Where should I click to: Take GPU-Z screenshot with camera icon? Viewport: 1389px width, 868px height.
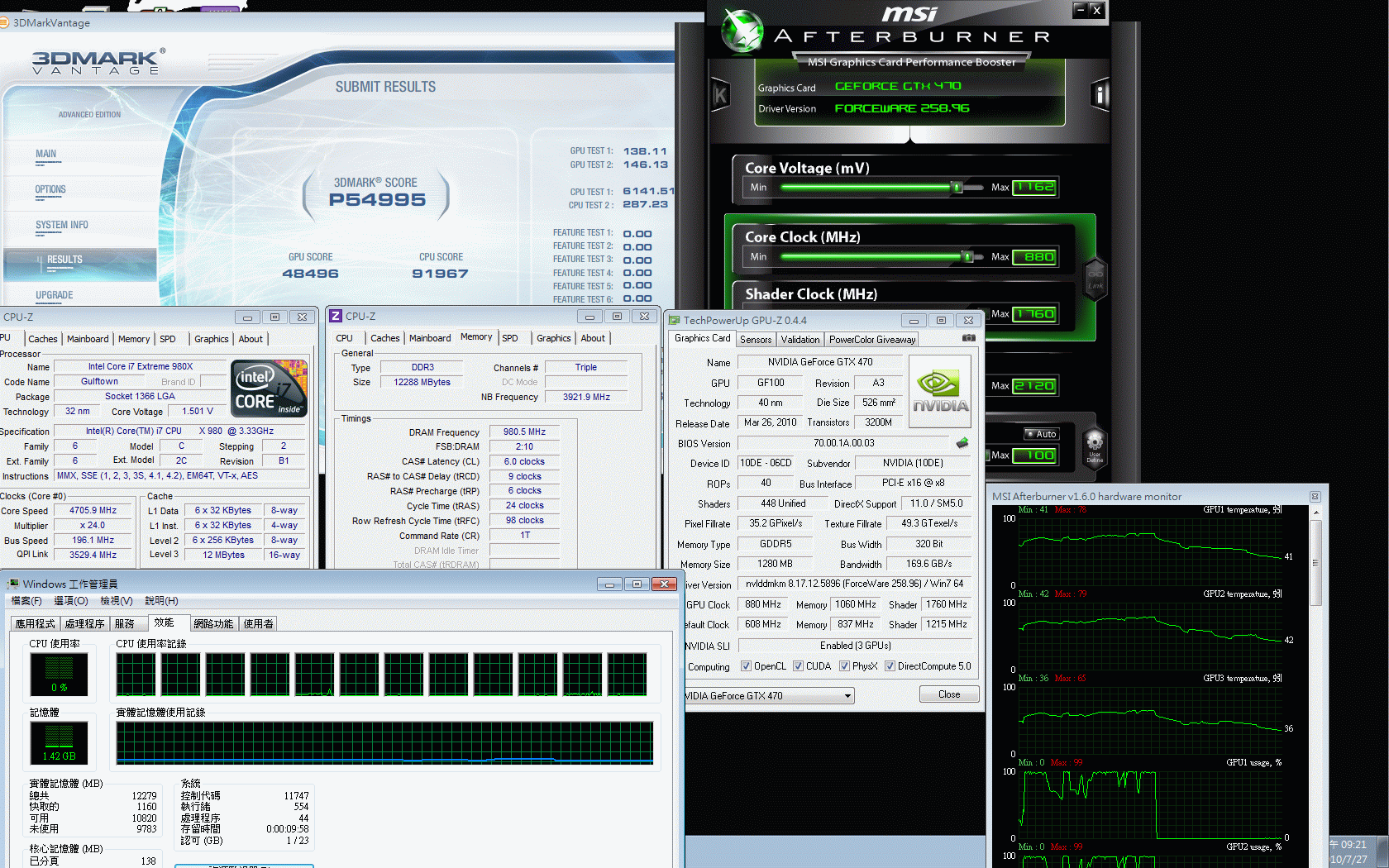(969, 338)
